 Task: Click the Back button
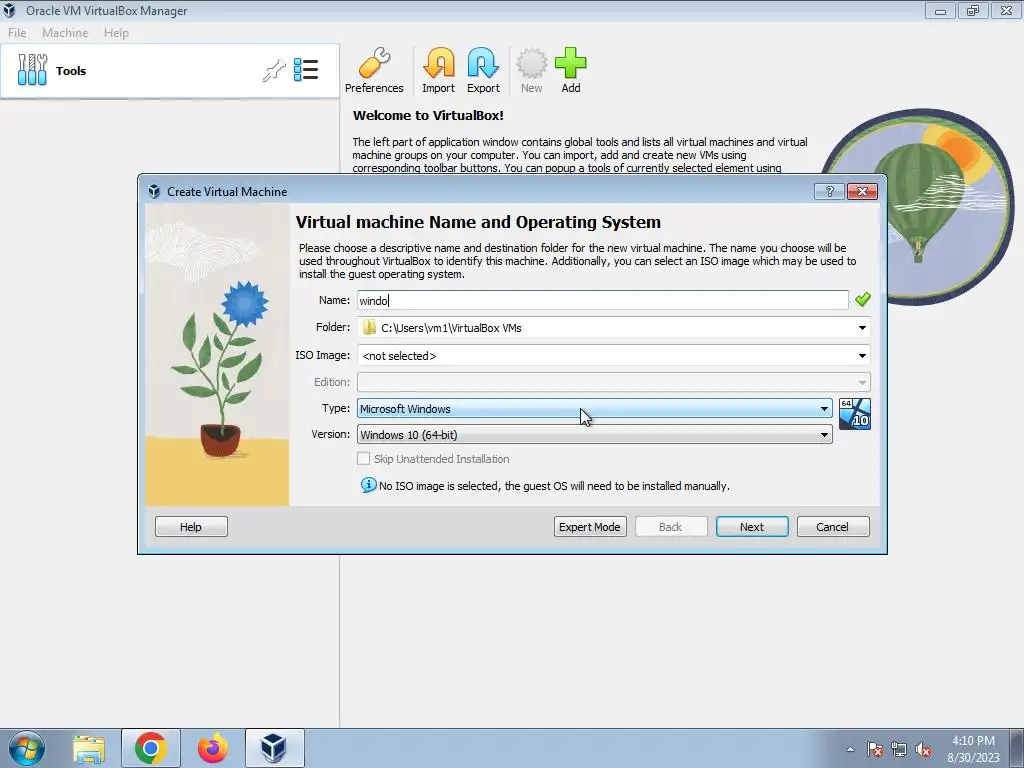[x=671, y=526]
